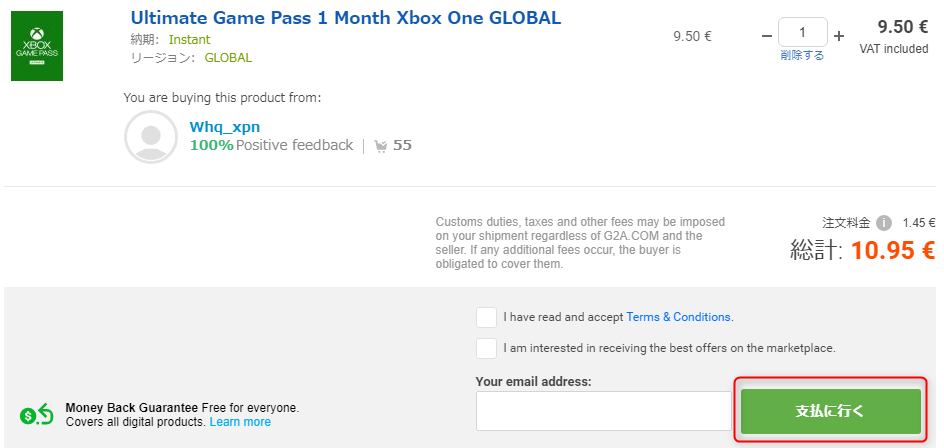944x448 pixels.
Task: Click the GLOBAL region label
Action: [228, 57]
